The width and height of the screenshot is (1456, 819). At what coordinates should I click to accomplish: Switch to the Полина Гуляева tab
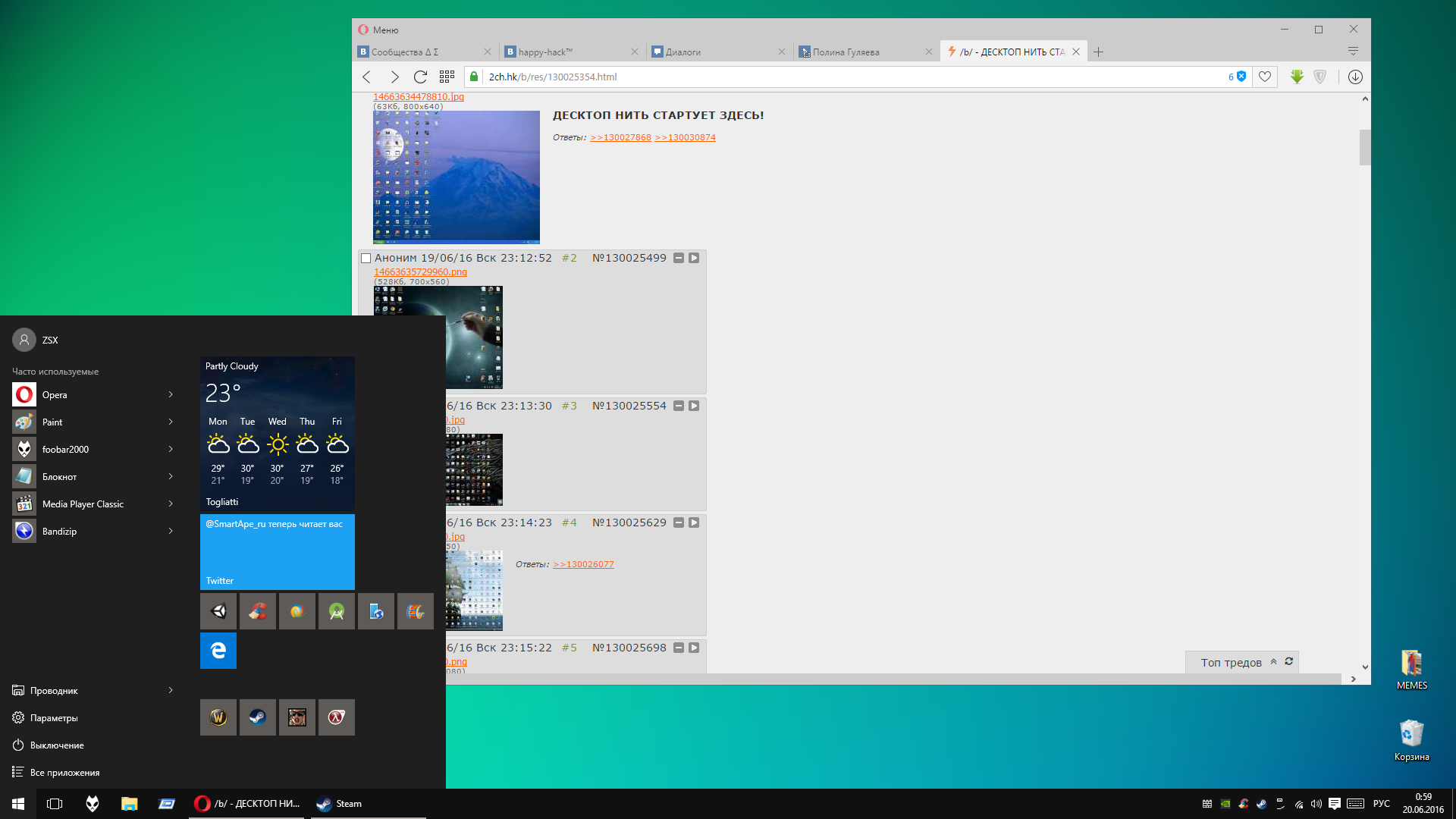click(x=867, y=52)
